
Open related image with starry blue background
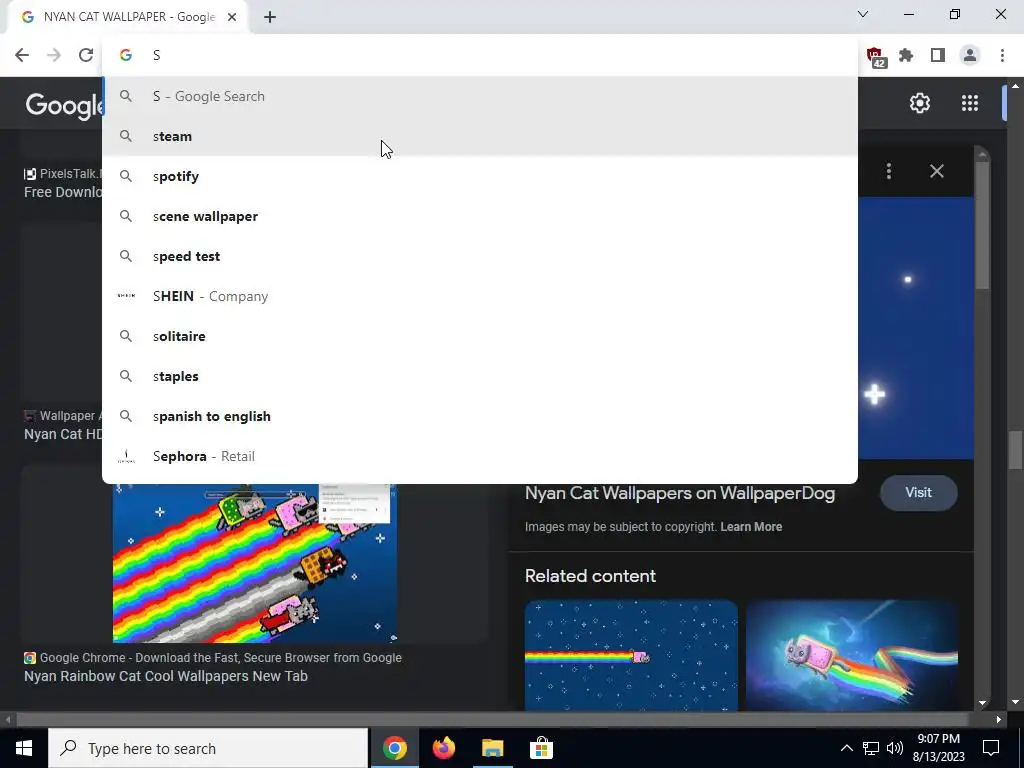pos(631,655)
